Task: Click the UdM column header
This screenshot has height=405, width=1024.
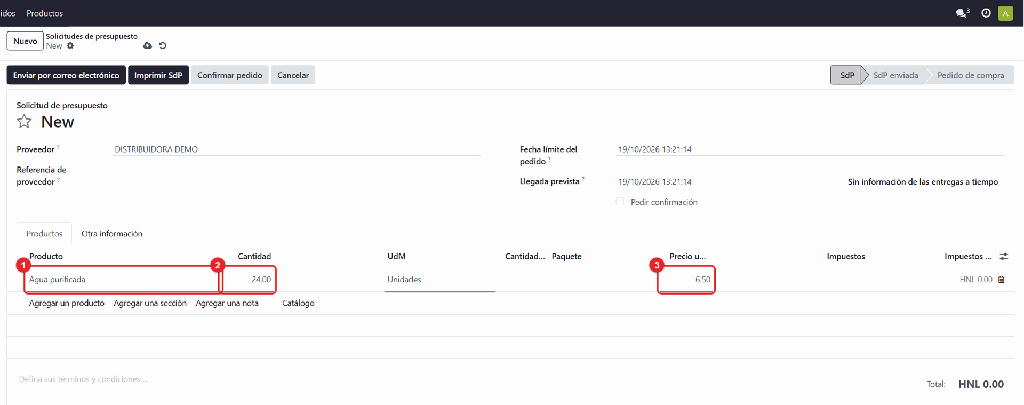Action: [x=397, y=256]
